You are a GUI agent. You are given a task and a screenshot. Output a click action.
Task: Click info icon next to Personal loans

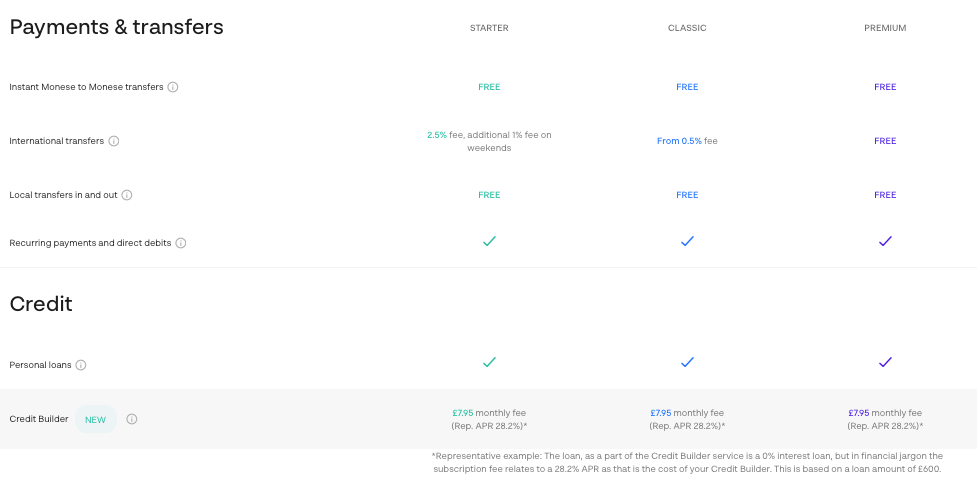pos(80,365)
